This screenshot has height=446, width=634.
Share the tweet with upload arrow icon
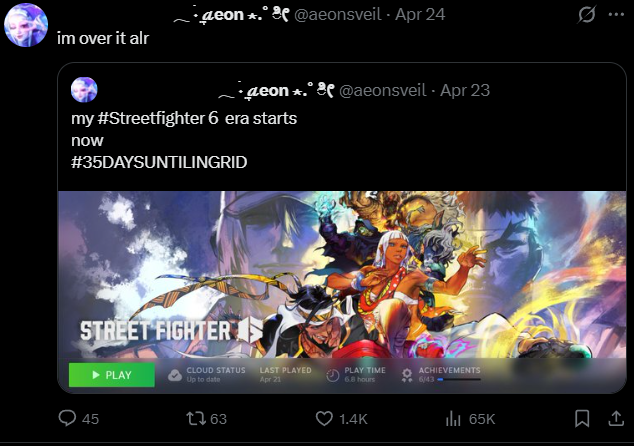(616, 419)
